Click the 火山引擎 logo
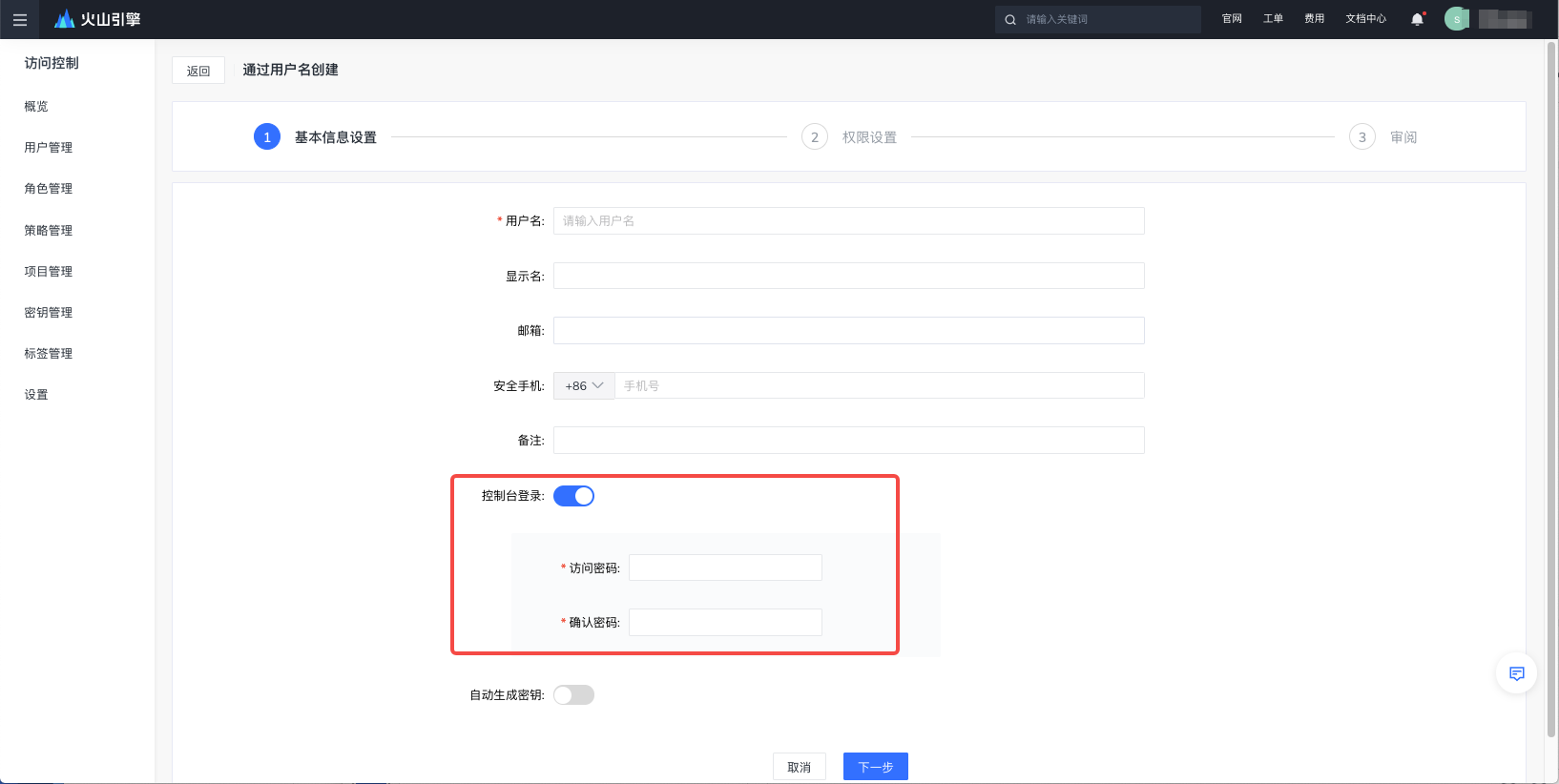 (97, 19)
